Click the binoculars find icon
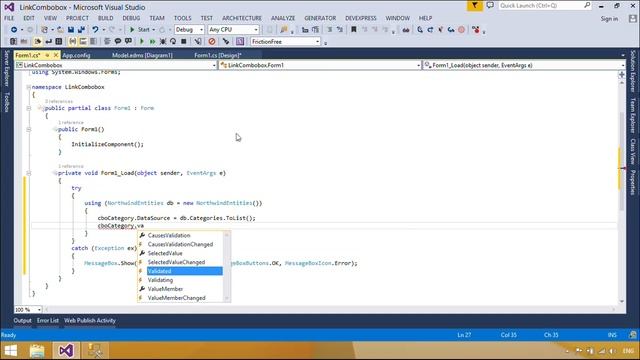 point(406,30)
